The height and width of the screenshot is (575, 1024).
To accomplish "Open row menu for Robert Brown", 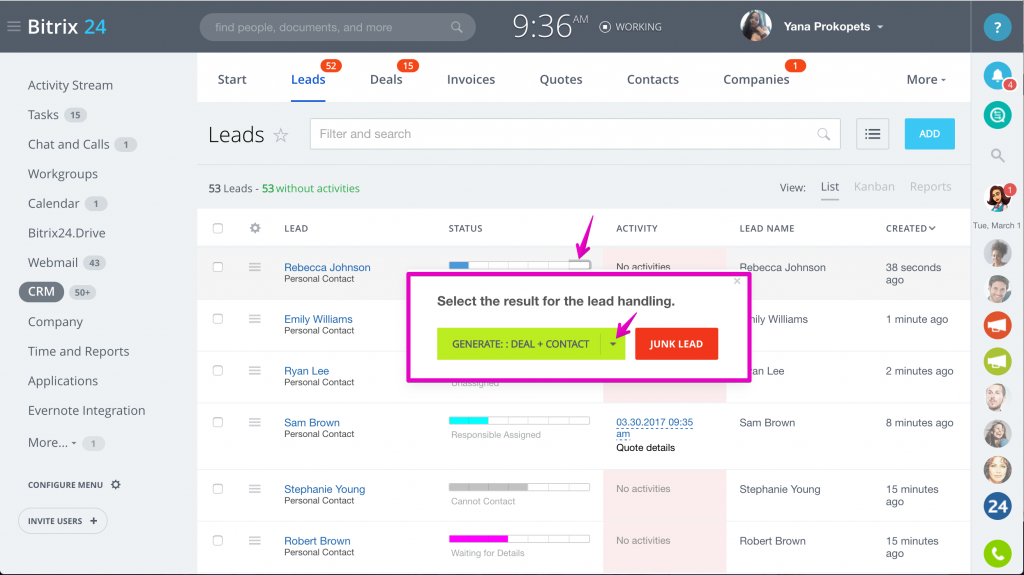I will 255,540.
